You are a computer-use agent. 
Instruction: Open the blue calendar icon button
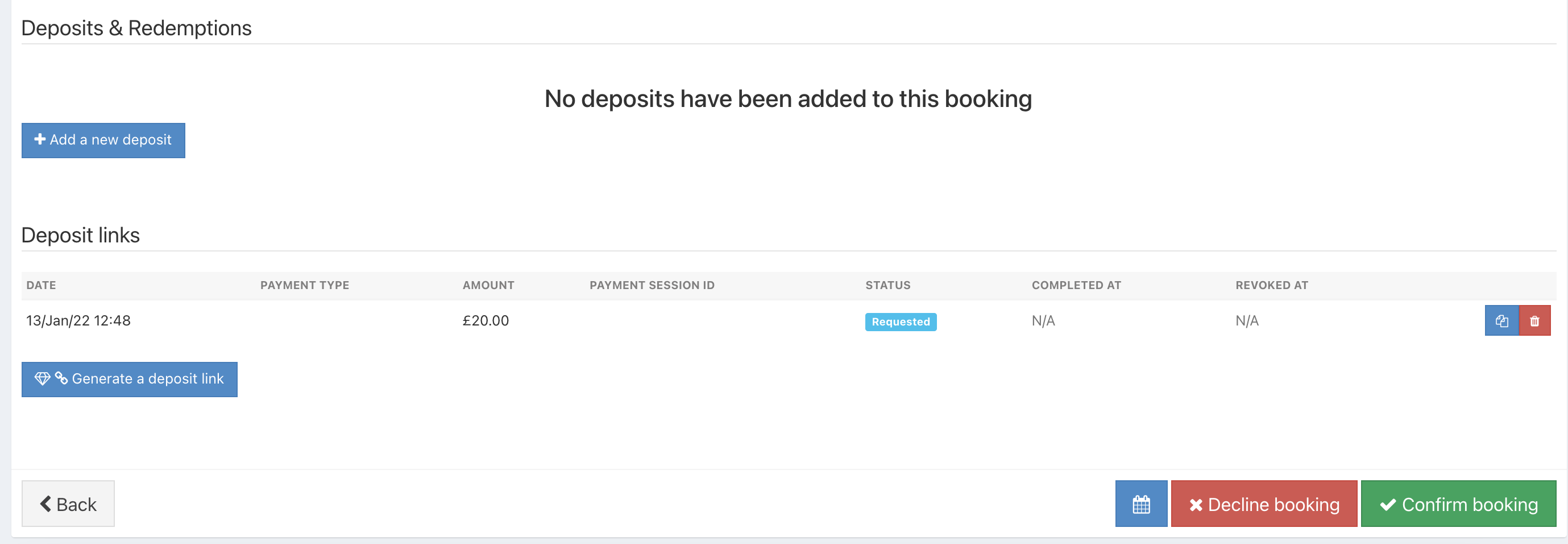(1140, 504)
